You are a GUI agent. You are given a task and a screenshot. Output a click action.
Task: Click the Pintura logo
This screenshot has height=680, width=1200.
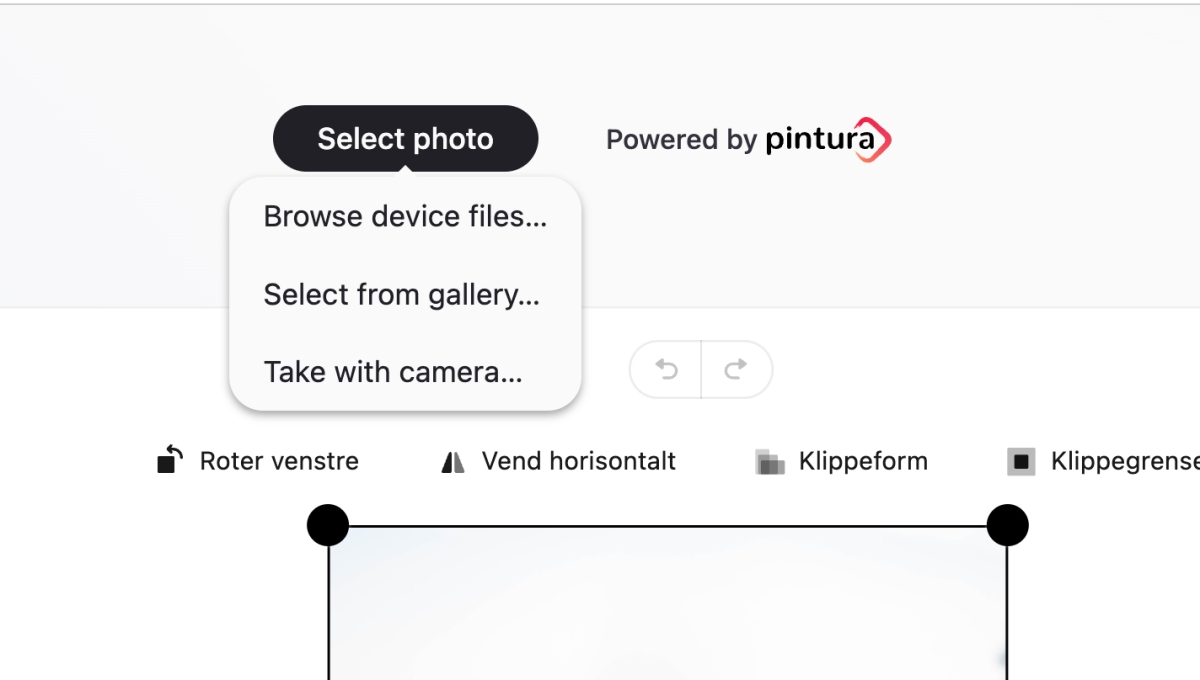click(x=828, y=139)
